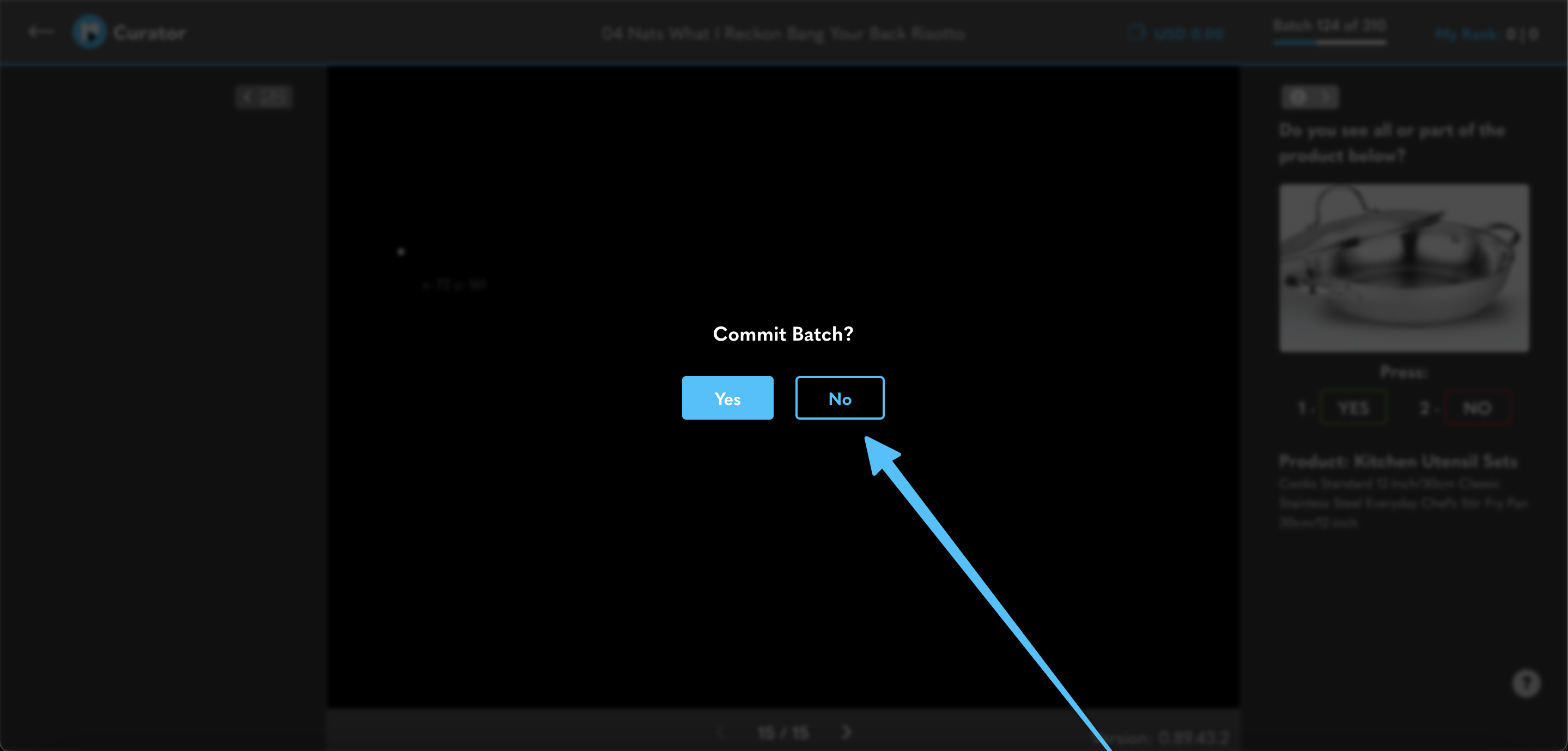The image size is (1568, 751).
Task: Click the video title in header
Action: tap(783, 33)
